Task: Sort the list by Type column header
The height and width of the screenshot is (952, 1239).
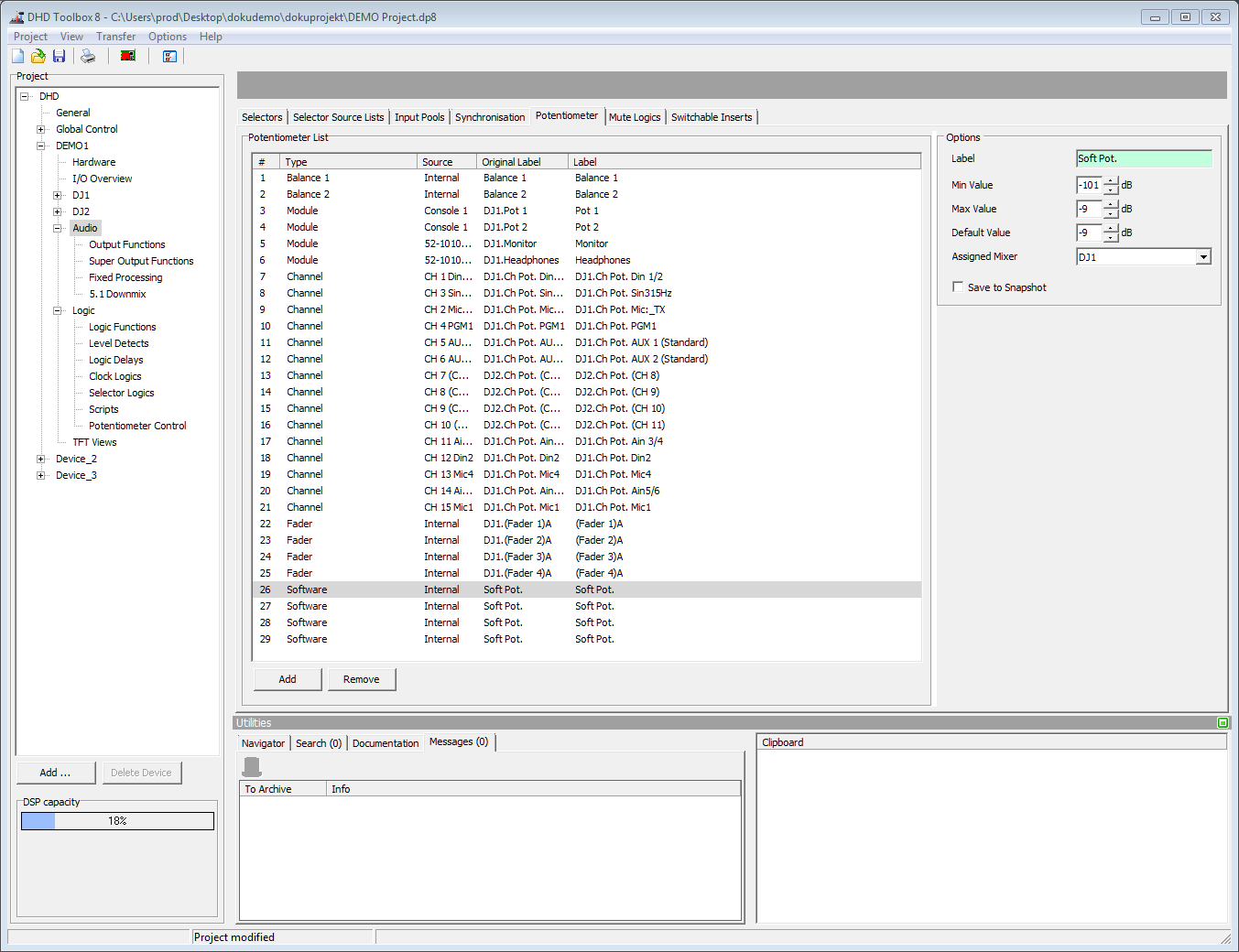Action: point(348,162)
